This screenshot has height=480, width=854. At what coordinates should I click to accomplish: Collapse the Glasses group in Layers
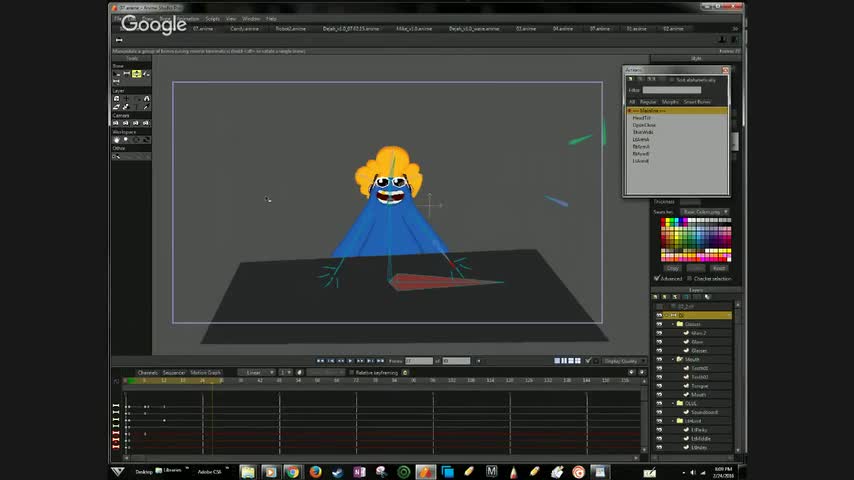coord(673,324)
